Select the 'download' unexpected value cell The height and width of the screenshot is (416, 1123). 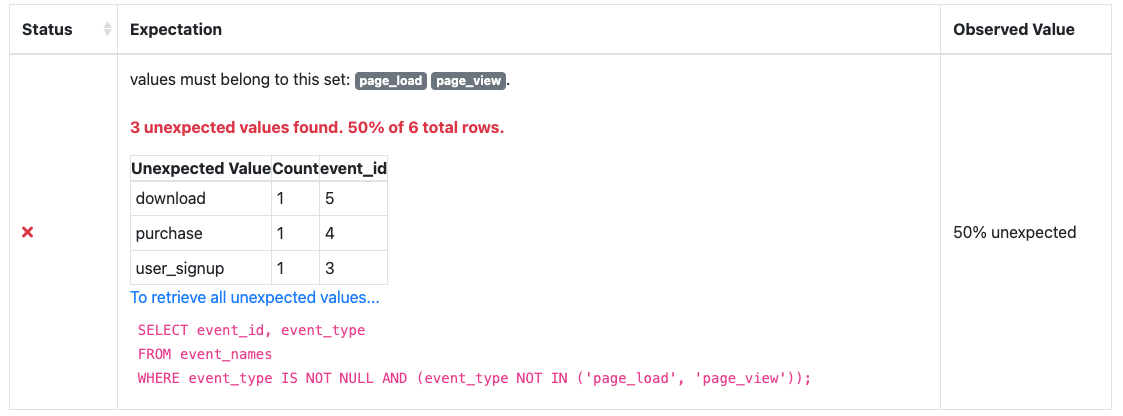pos(201,198)
